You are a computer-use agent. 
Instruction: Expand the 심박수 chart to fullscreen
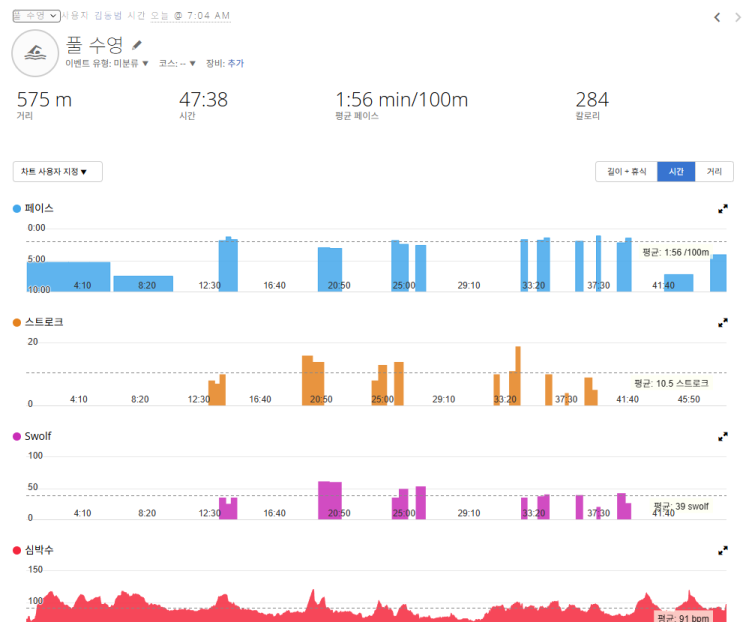[x=723, y=550]
